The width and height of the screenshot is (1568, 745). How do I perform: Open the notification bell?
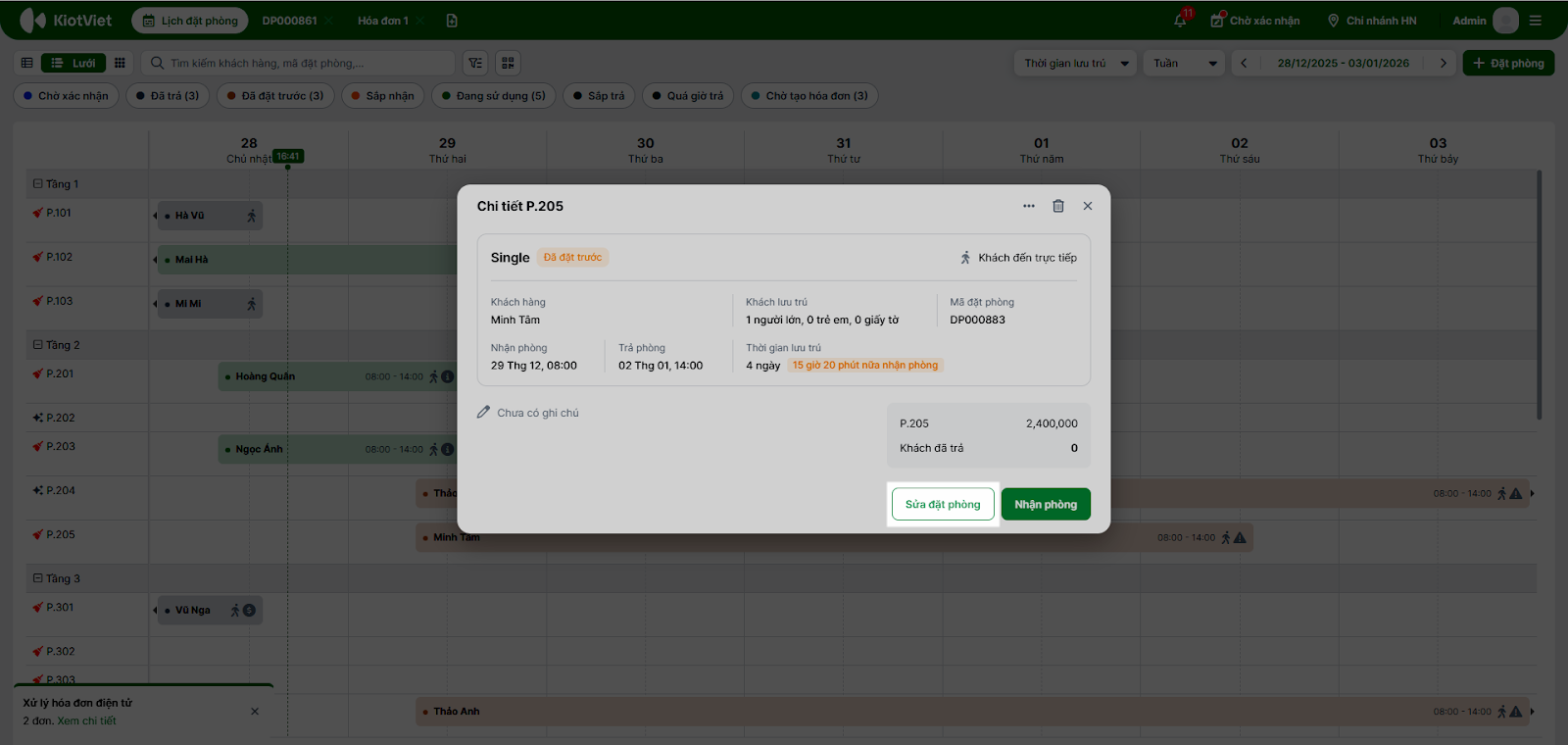[x=1181, y=21]
